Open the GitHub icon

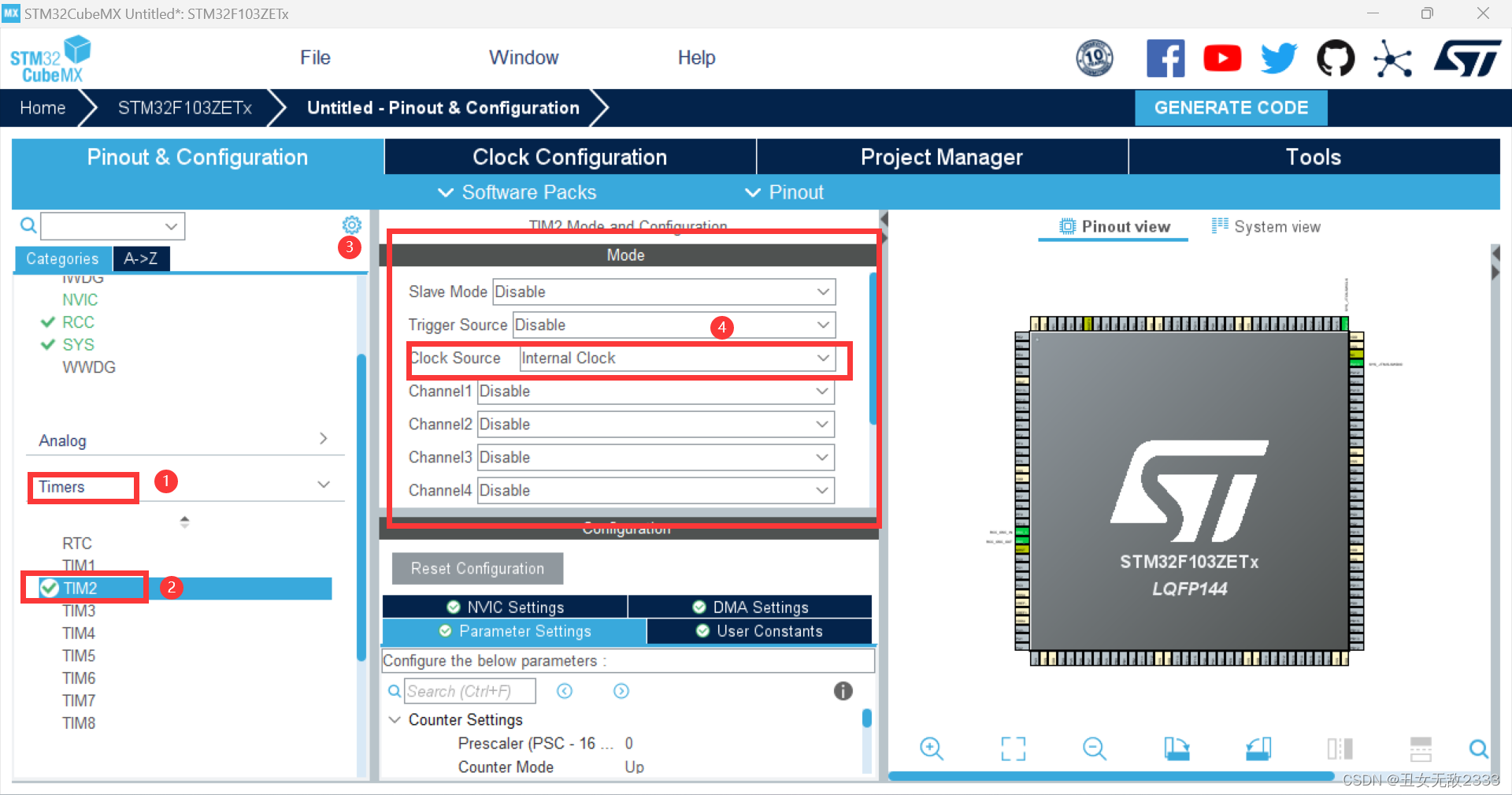click(x=1336, y=58)
